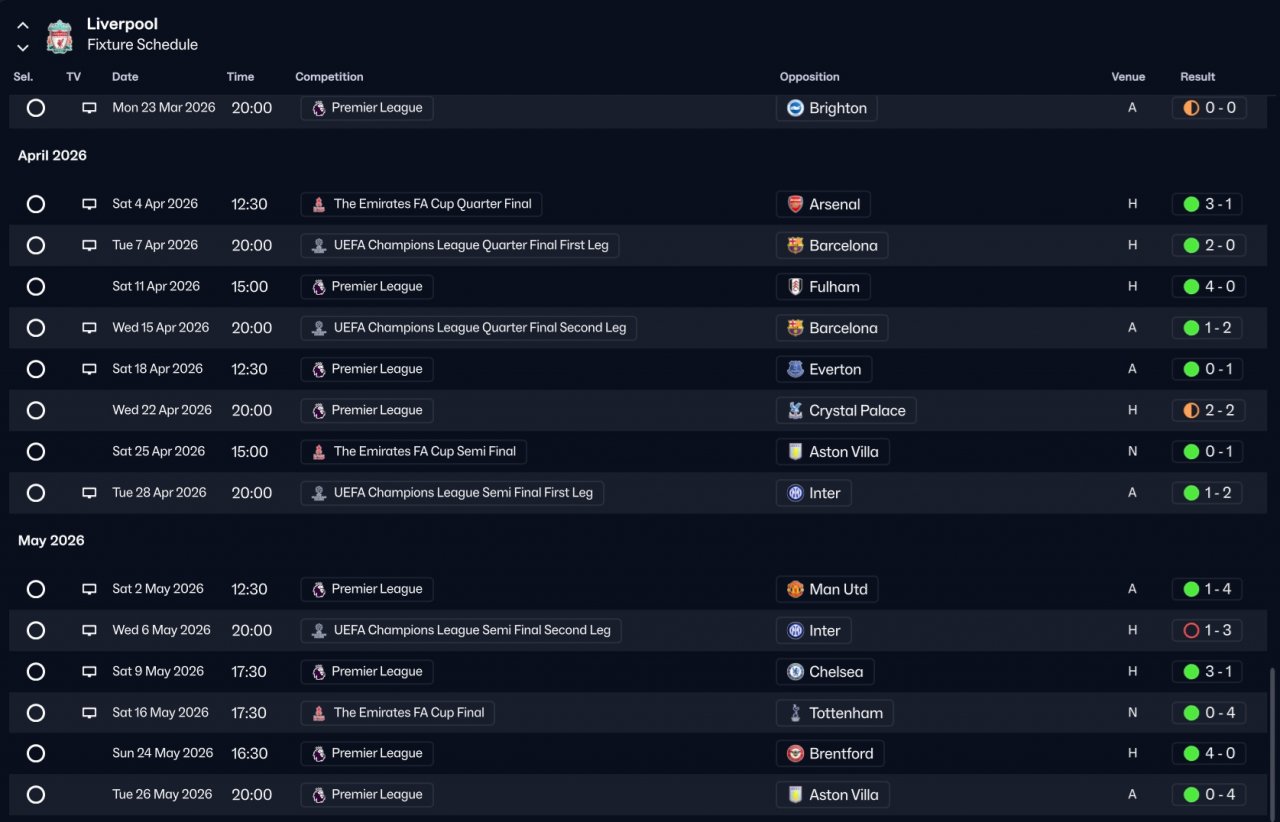This screenshot has width=1280, height=822.
Task: Sort fixtures by the Date column header
Action: point(125,77)
